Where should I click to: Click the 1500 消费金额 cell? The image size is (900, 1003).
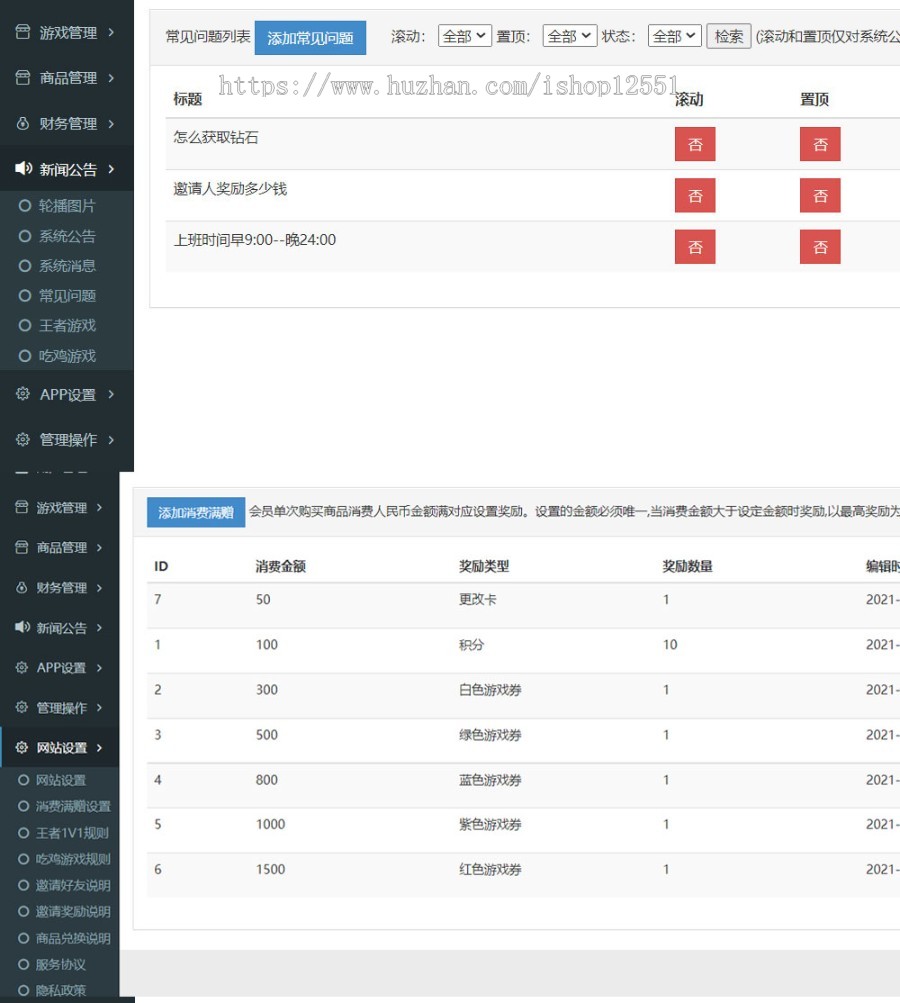[x=271, y=869]
